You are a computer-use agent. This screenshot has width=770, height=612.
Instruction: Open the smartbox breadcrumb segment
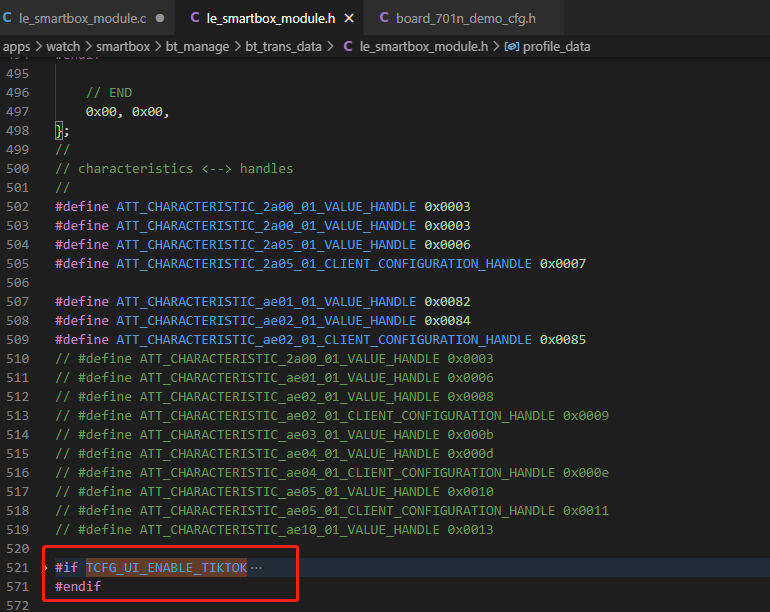(123, 47)
